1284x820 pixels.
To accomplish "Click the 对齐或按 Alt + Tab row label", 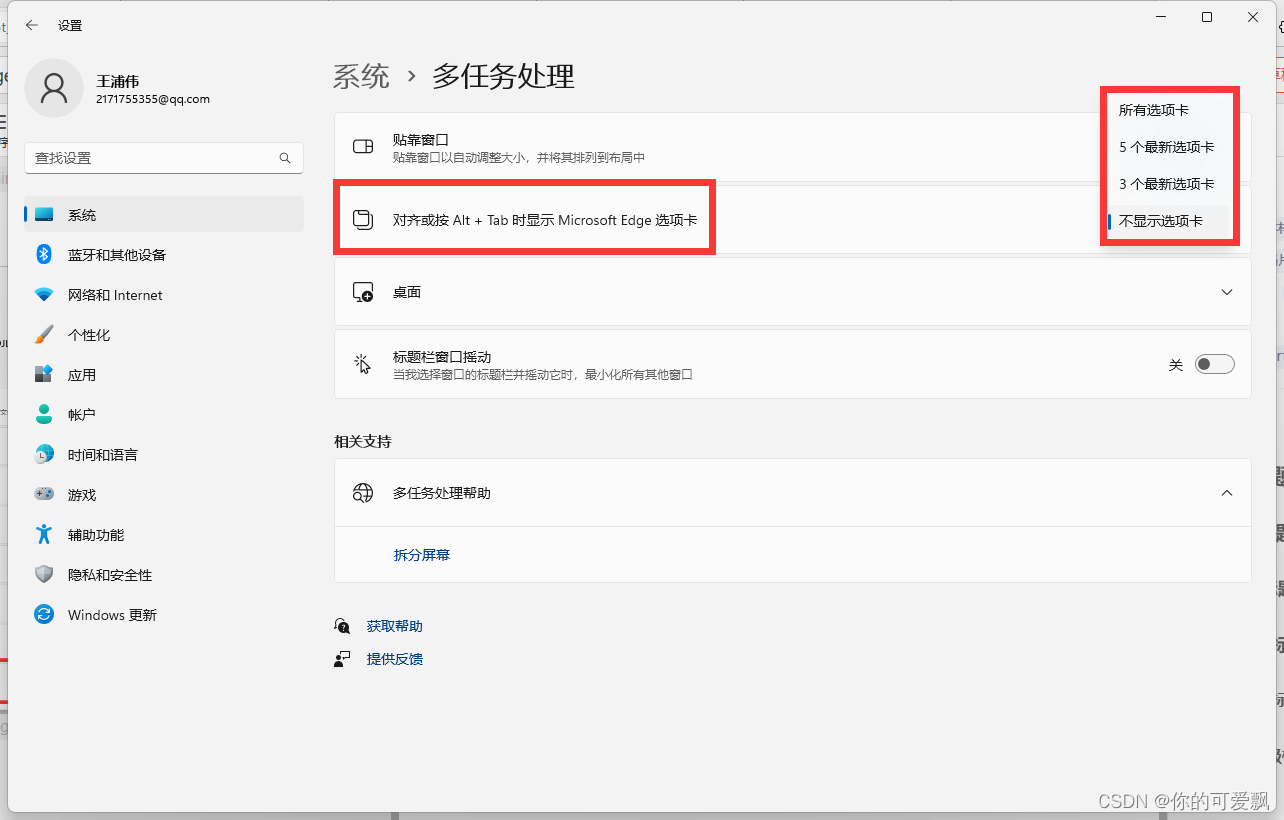I will click(x=545, y=220).
